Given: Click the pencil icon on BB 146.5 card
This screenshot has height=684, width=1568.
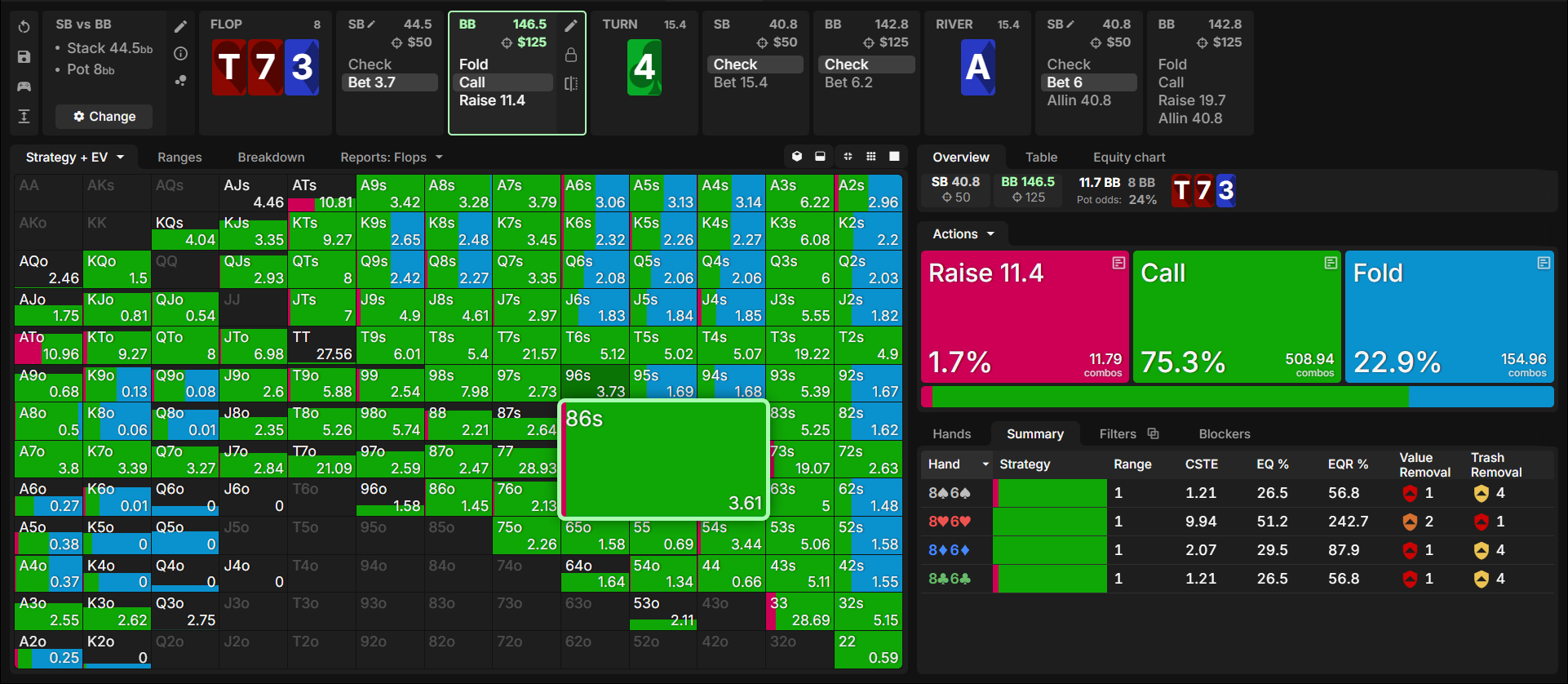Looking at the screenshot, I should pyautogui.click(x=571, y=26).
